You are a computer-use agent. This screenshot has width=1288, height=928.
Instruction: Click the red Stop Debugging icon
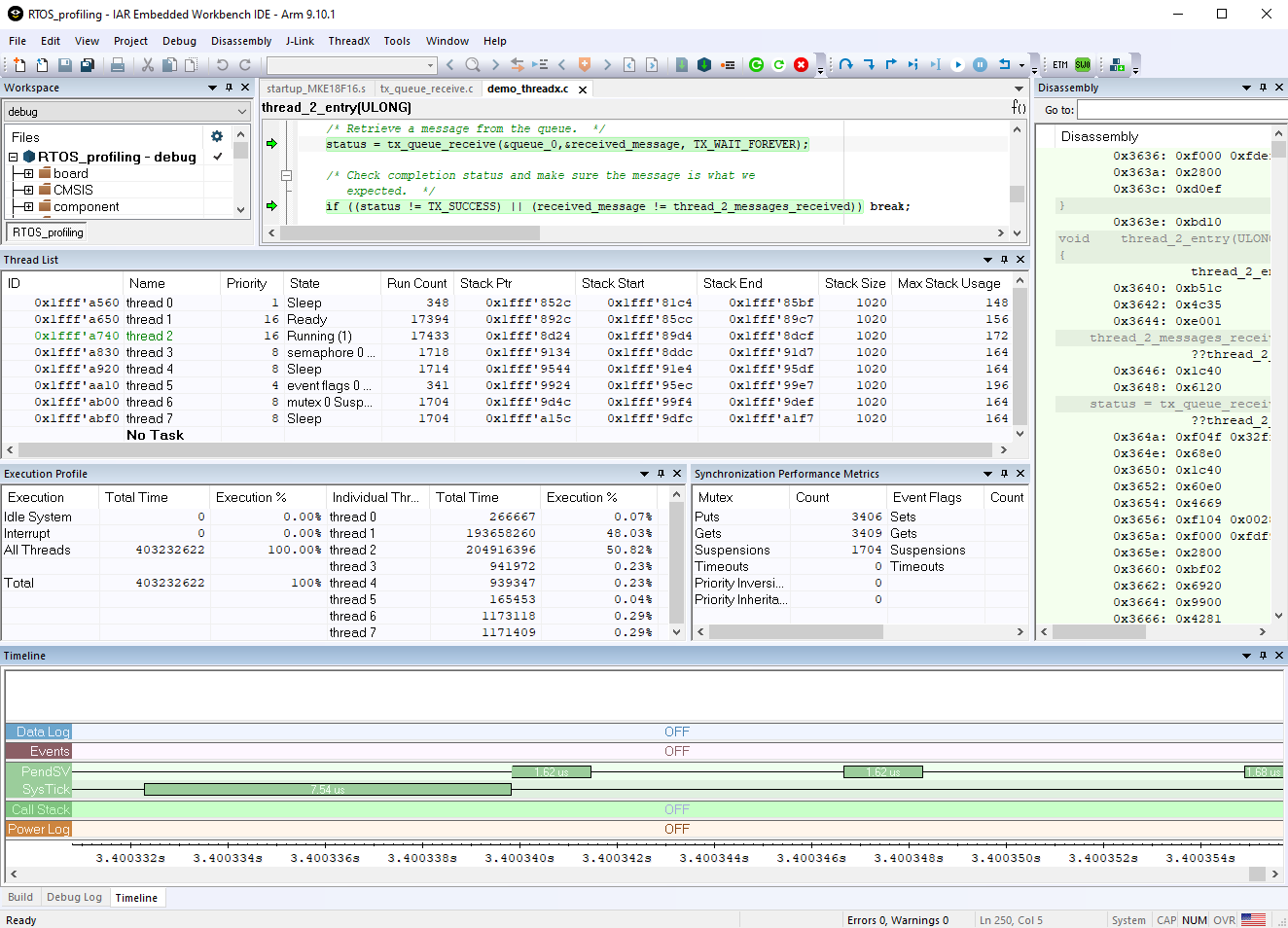pyautogui.click(x=801, y=65)
